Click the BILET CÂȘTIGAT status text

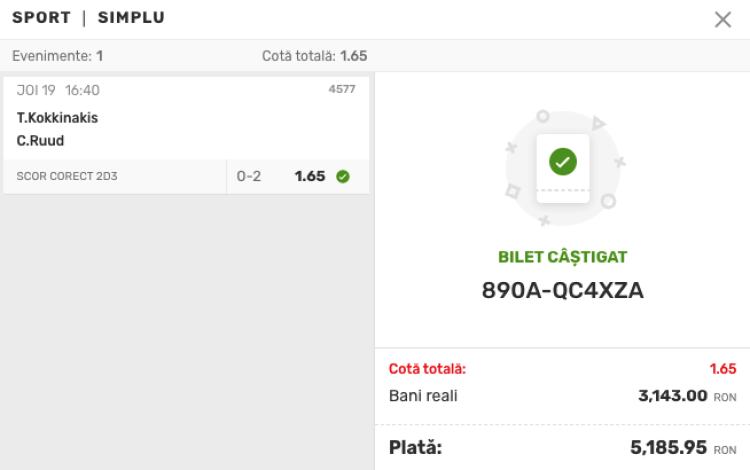[x=562, y=257]
